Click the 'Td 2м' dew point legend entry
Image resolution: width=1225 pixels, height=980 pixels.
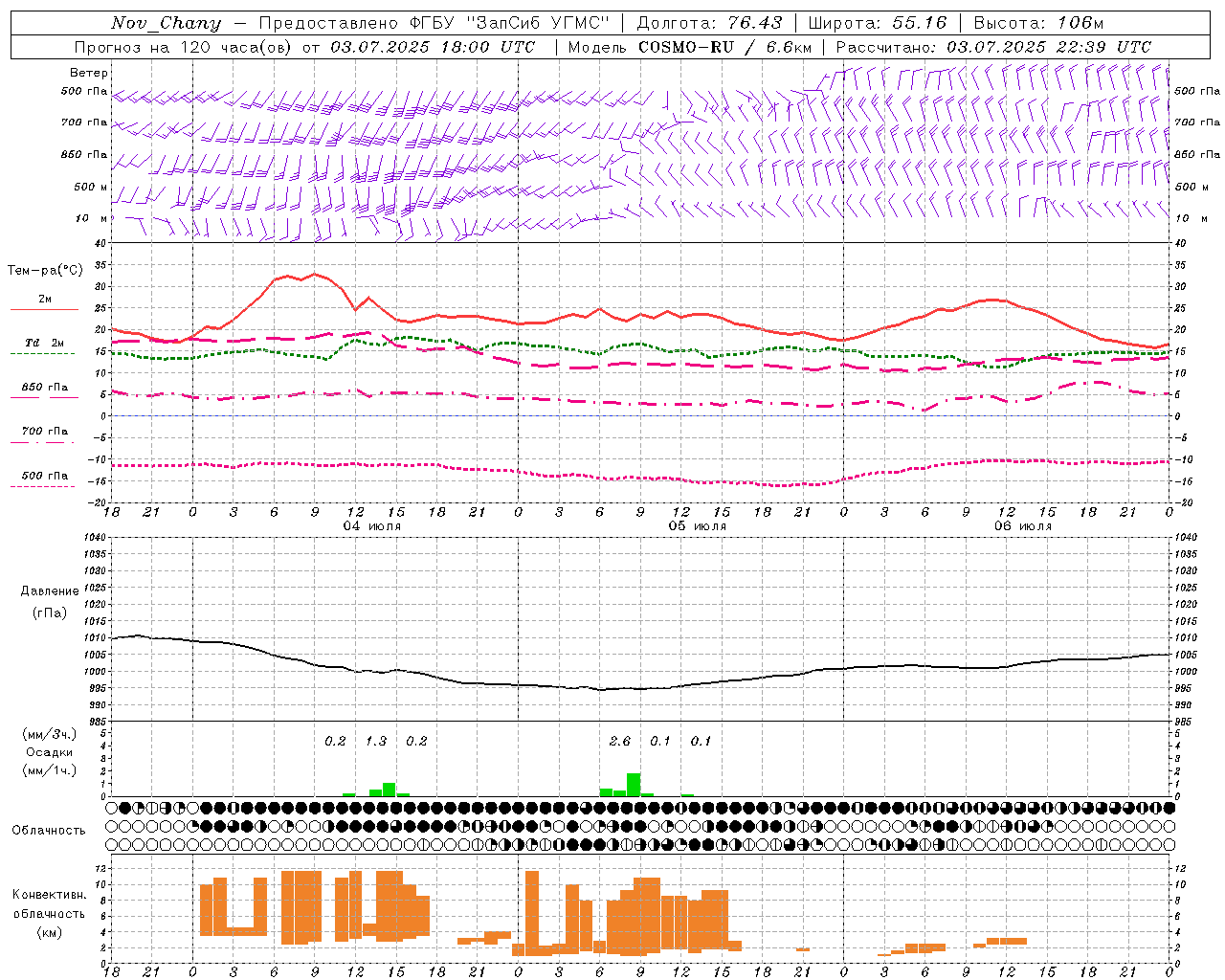click(x=45, y=343)
